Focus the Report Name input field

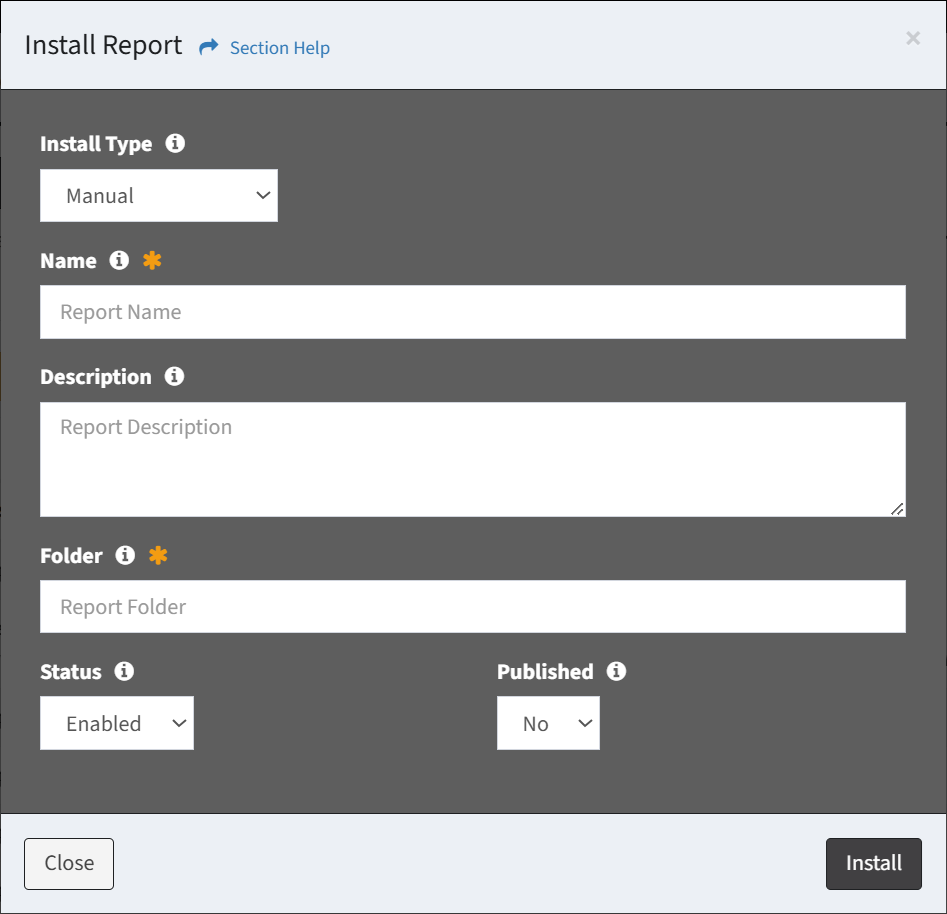[x=472, y=312]
